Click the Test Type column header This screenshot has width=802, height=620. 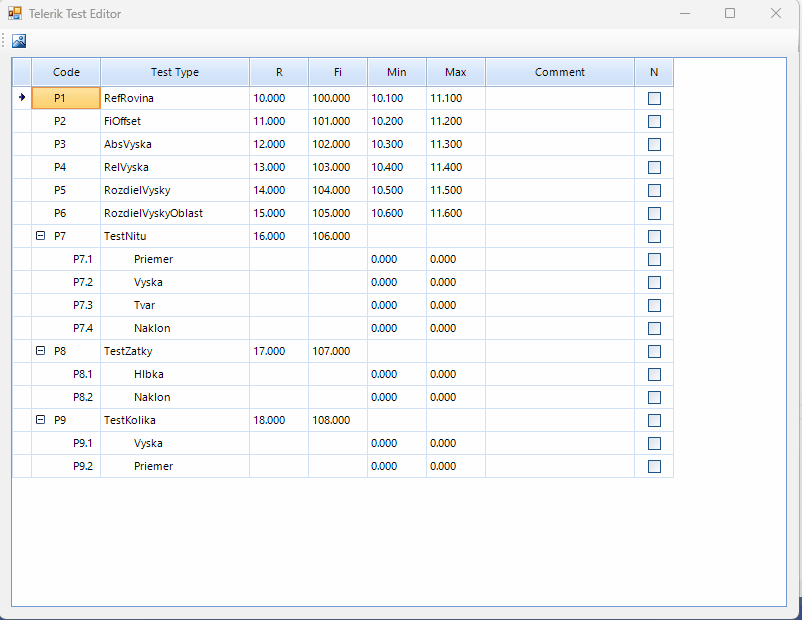coord(175,72)
